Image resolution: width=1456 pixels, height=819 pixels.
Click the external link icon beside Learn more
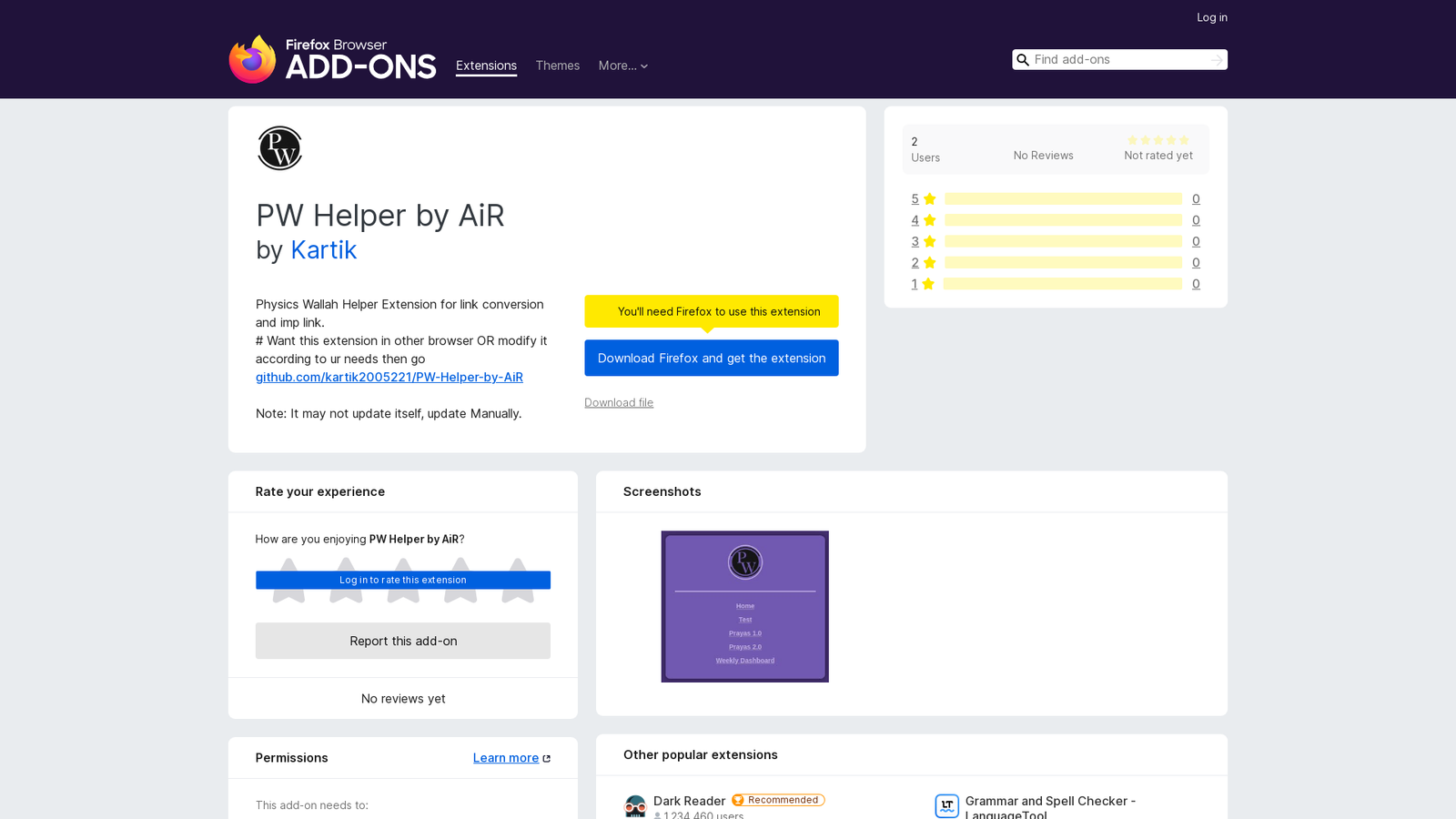546,758
